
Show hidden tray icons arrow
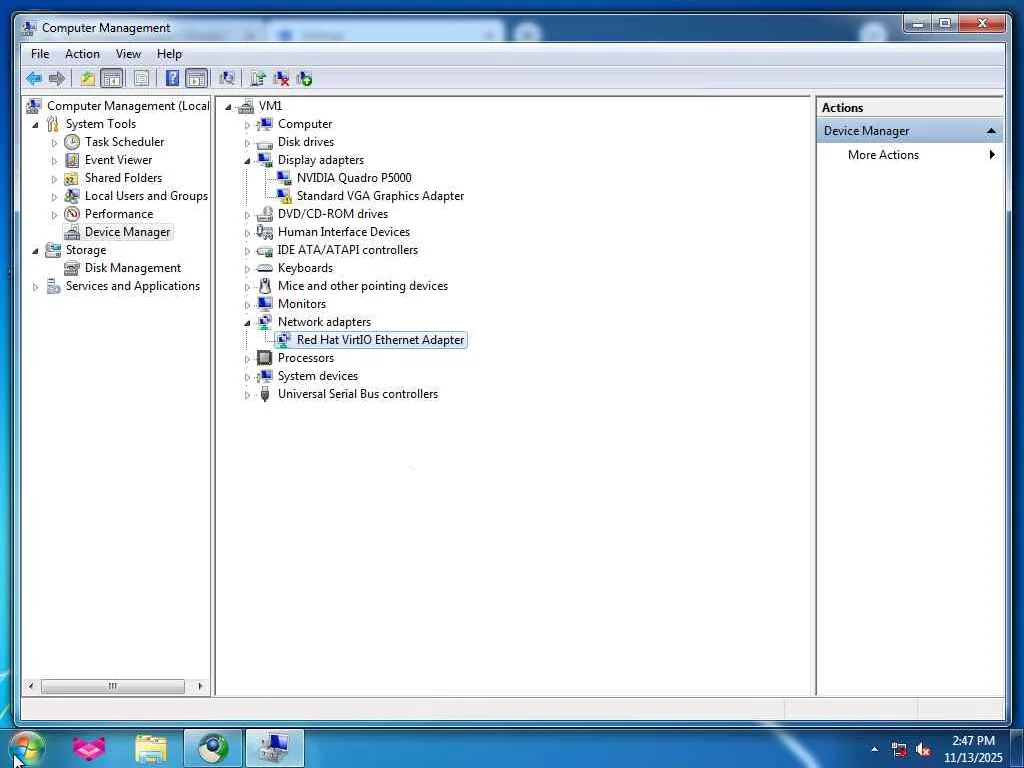pos(874,749)
